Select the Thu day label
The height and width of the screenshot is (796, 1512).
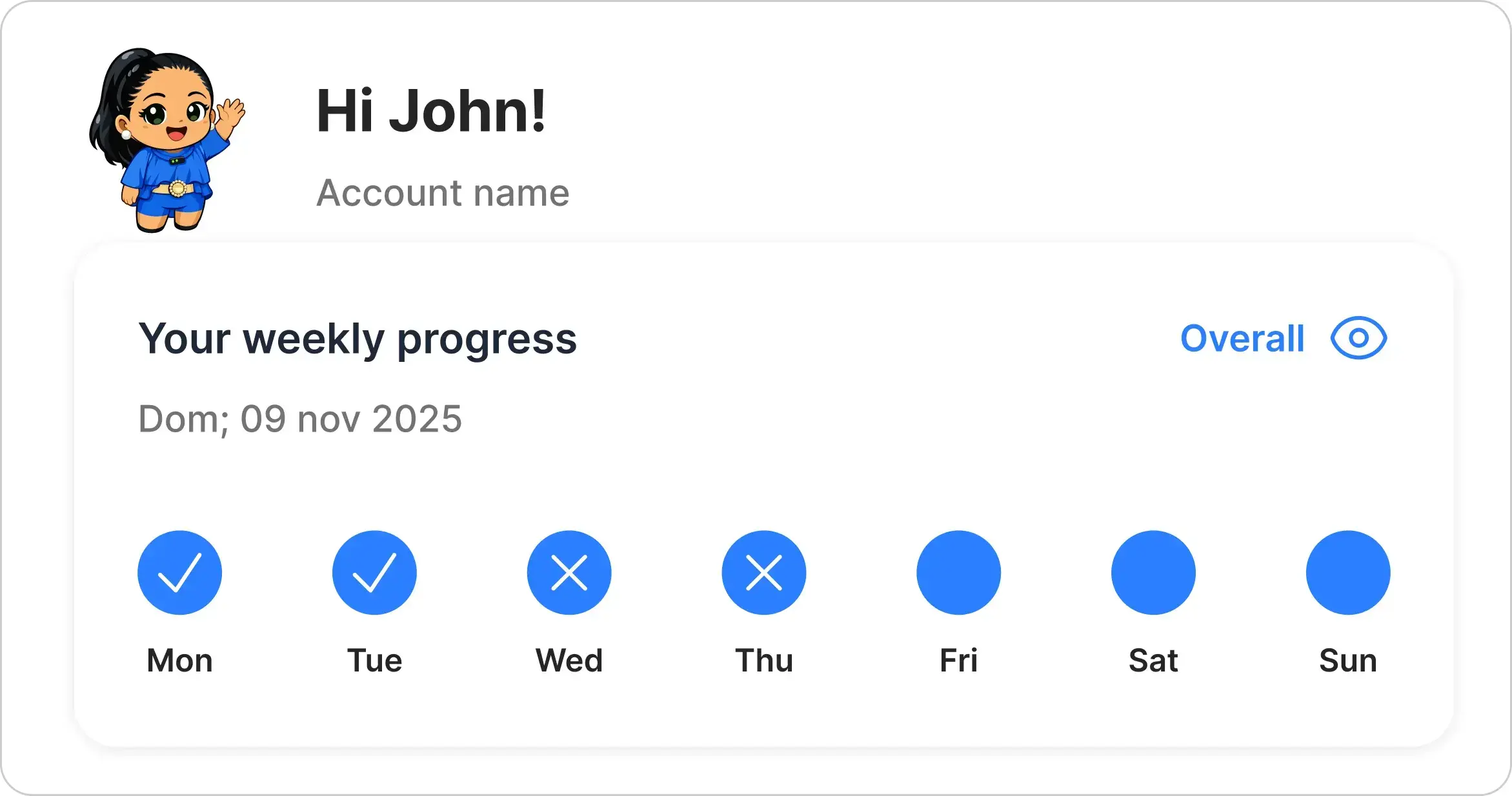click(764, 661)
